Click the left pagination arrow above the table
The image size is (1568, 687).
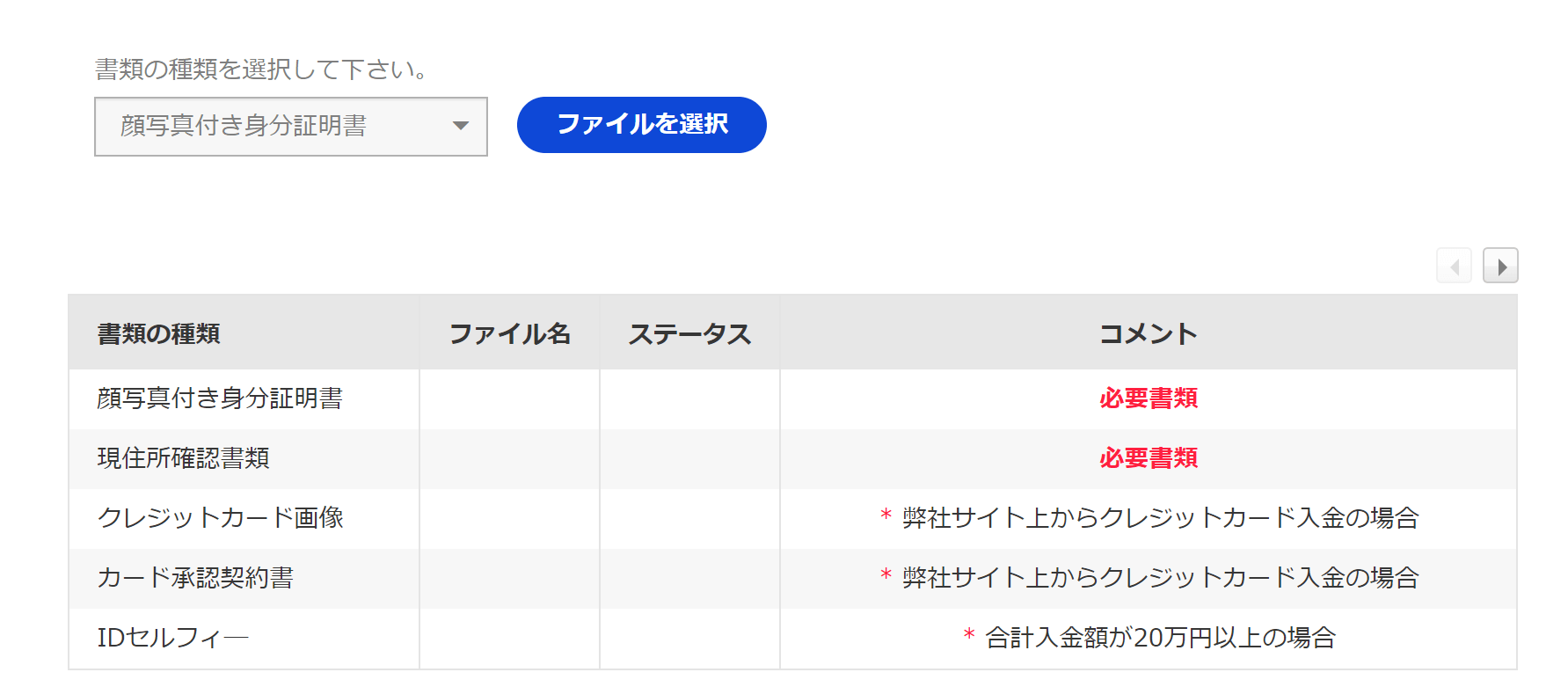coord(1455,265)
